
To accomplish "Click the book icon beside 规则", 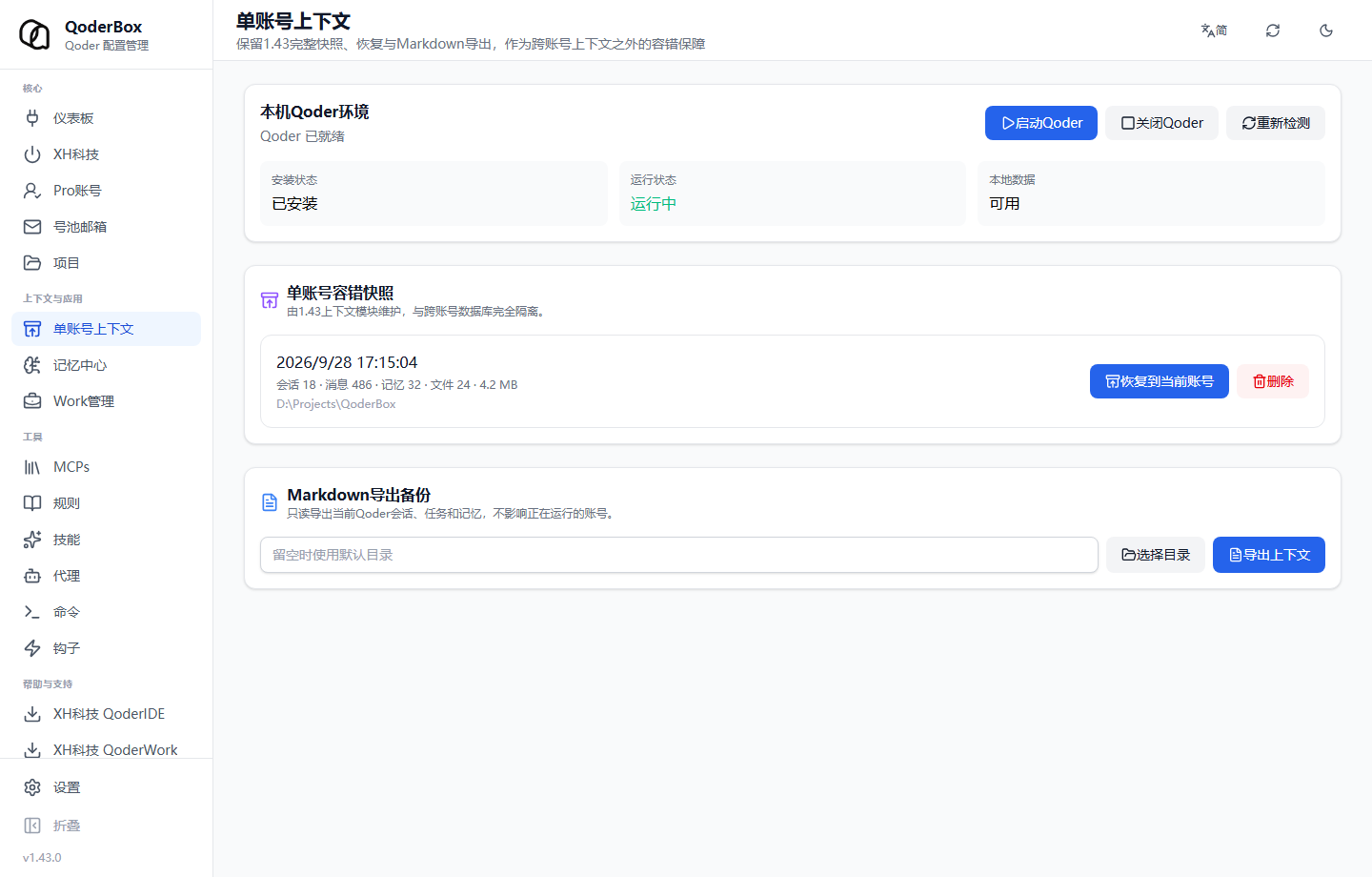I will click(32, 503).
